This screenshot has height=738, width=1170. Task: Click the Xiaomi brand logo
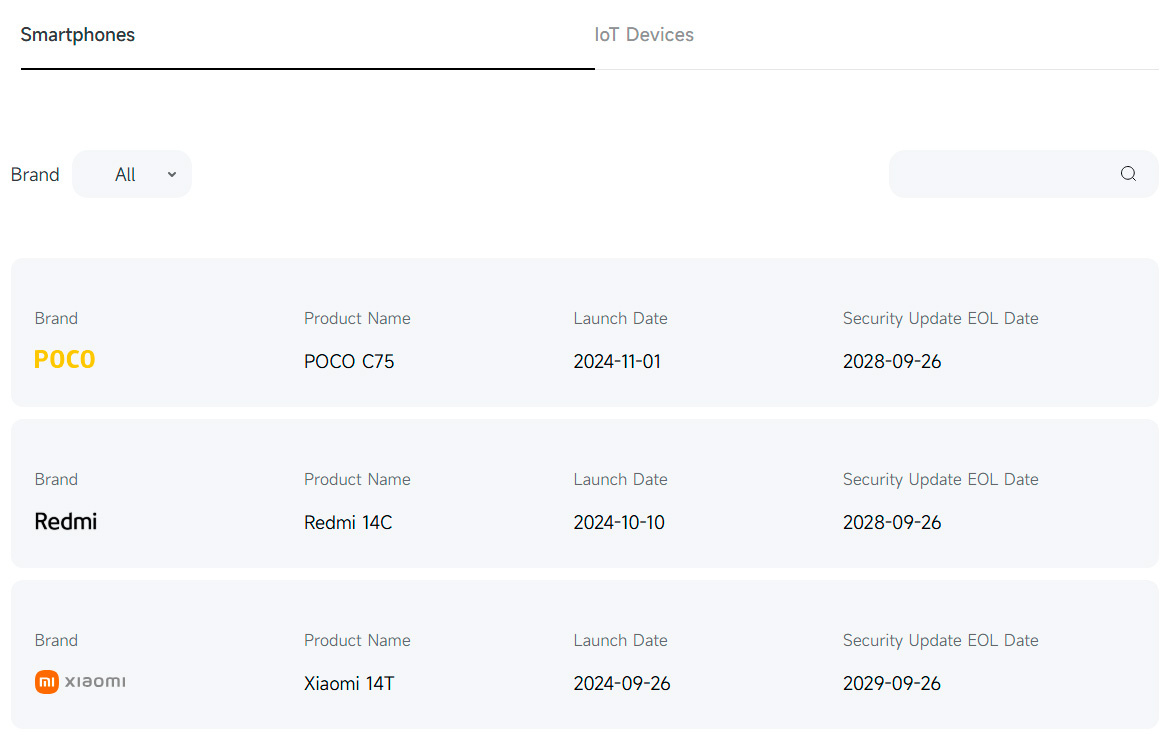80,682
